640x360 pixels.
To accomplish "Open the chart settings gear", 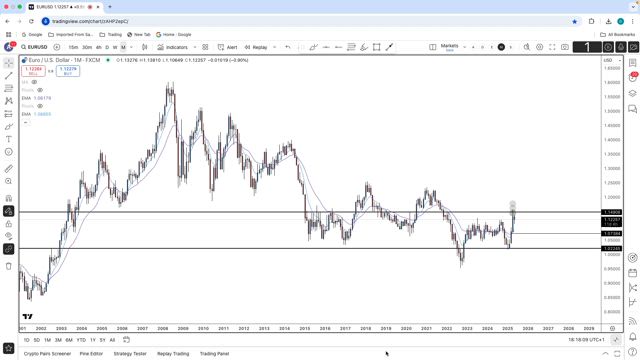I will 540,47.
